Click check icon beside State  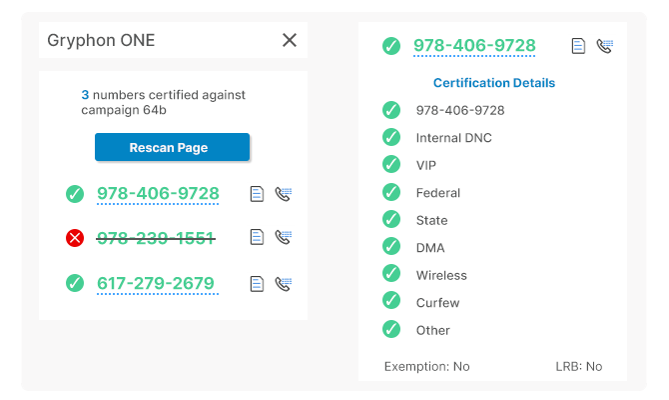tap(391, 219)
